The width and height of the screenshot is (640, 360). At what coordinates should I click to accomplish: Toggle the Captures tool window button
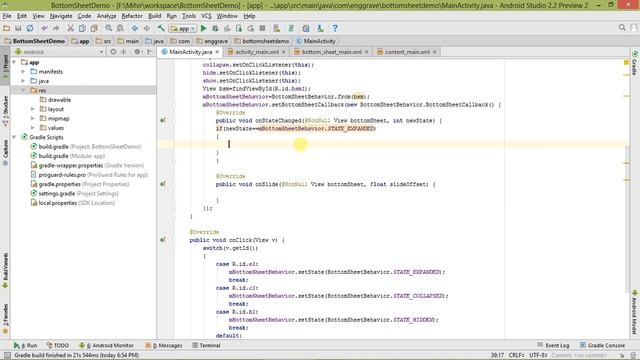coord(5,153)
